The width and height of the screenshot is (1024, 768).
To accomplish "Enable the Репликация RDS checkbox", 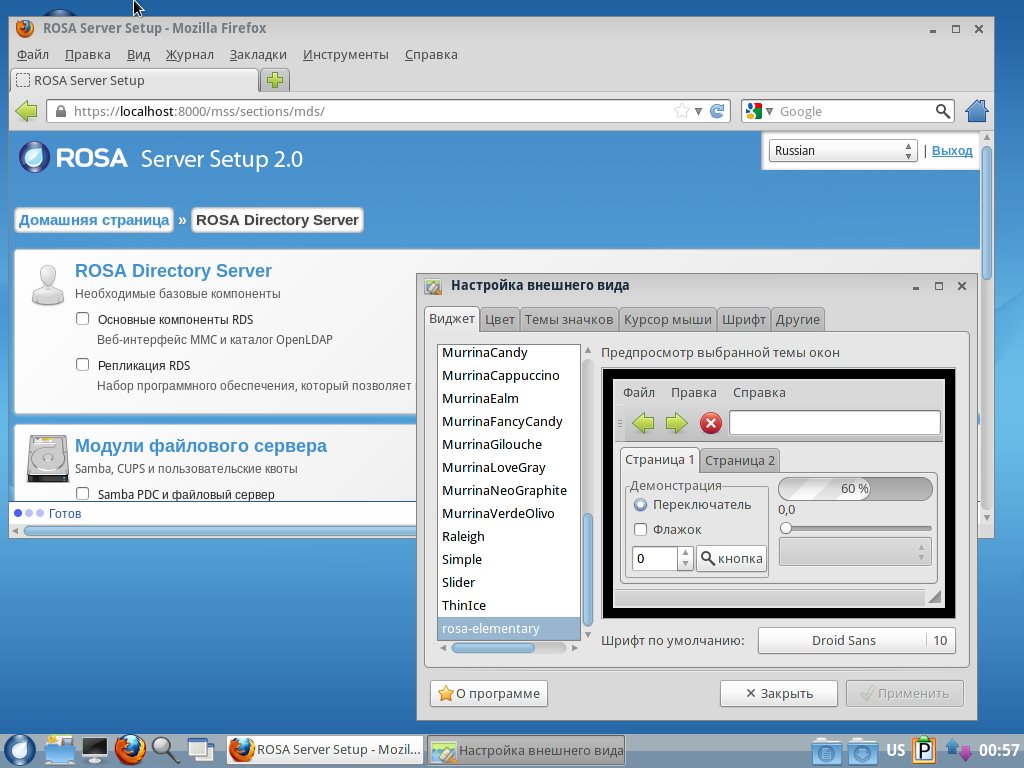I will (83, 365).
